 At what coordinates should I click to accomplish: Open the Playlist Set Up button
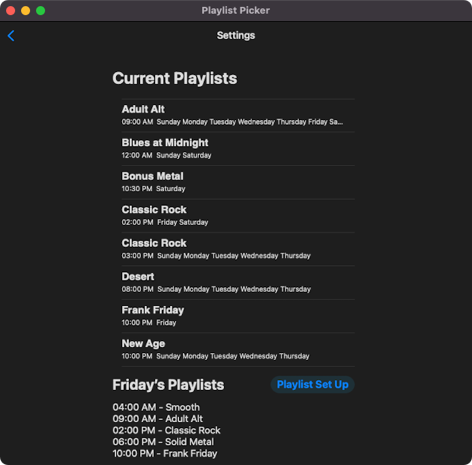[x=312, y=384]
